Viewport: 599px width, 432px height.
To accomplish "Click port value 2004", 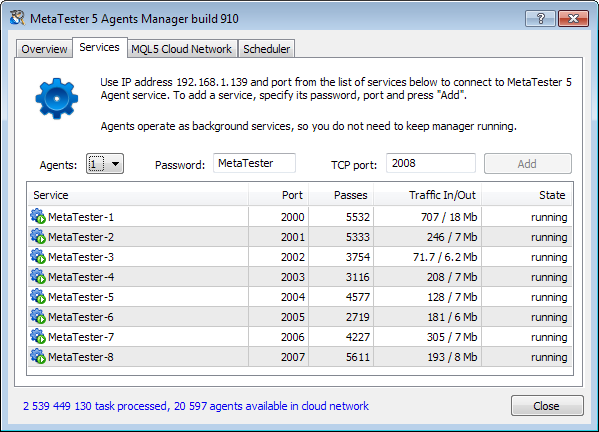I will [293, 297].
